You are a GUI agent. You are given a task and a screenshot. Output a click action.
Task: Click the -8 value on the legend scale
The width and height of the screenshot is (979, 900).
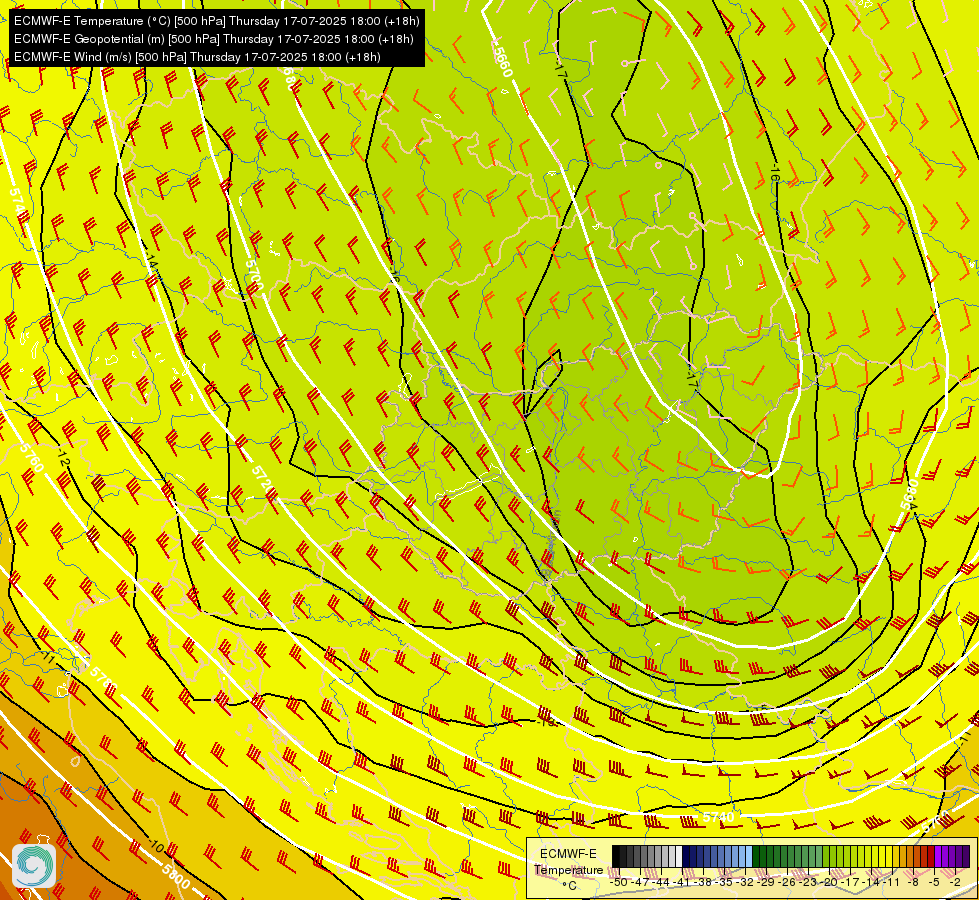[x=913, y=882]
